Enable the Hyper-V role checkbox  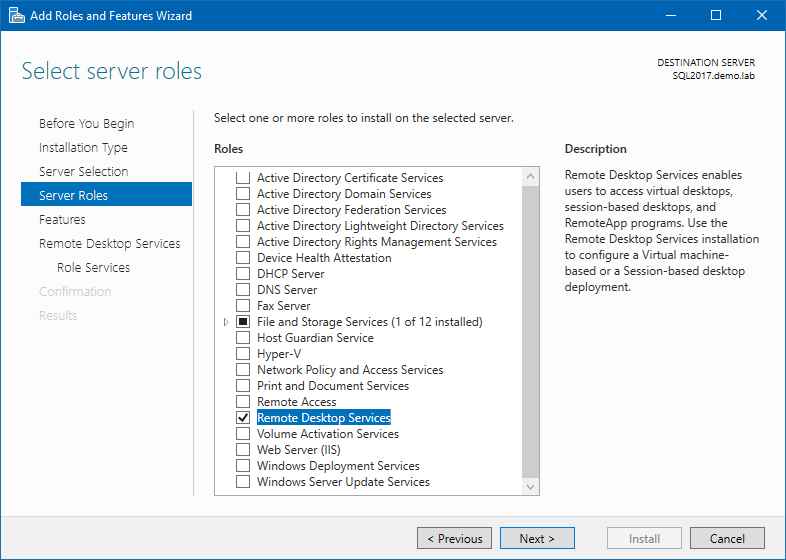tap(243, 354)
